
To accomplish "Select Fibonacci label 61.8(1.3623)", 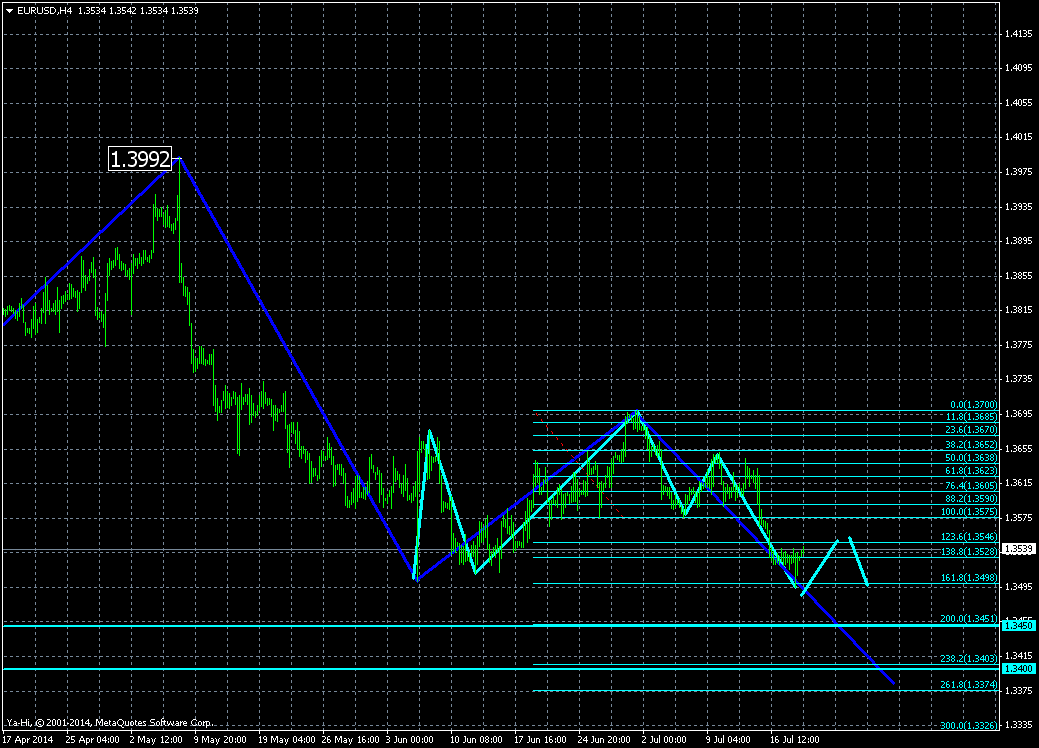I will (x=971, y=471).
